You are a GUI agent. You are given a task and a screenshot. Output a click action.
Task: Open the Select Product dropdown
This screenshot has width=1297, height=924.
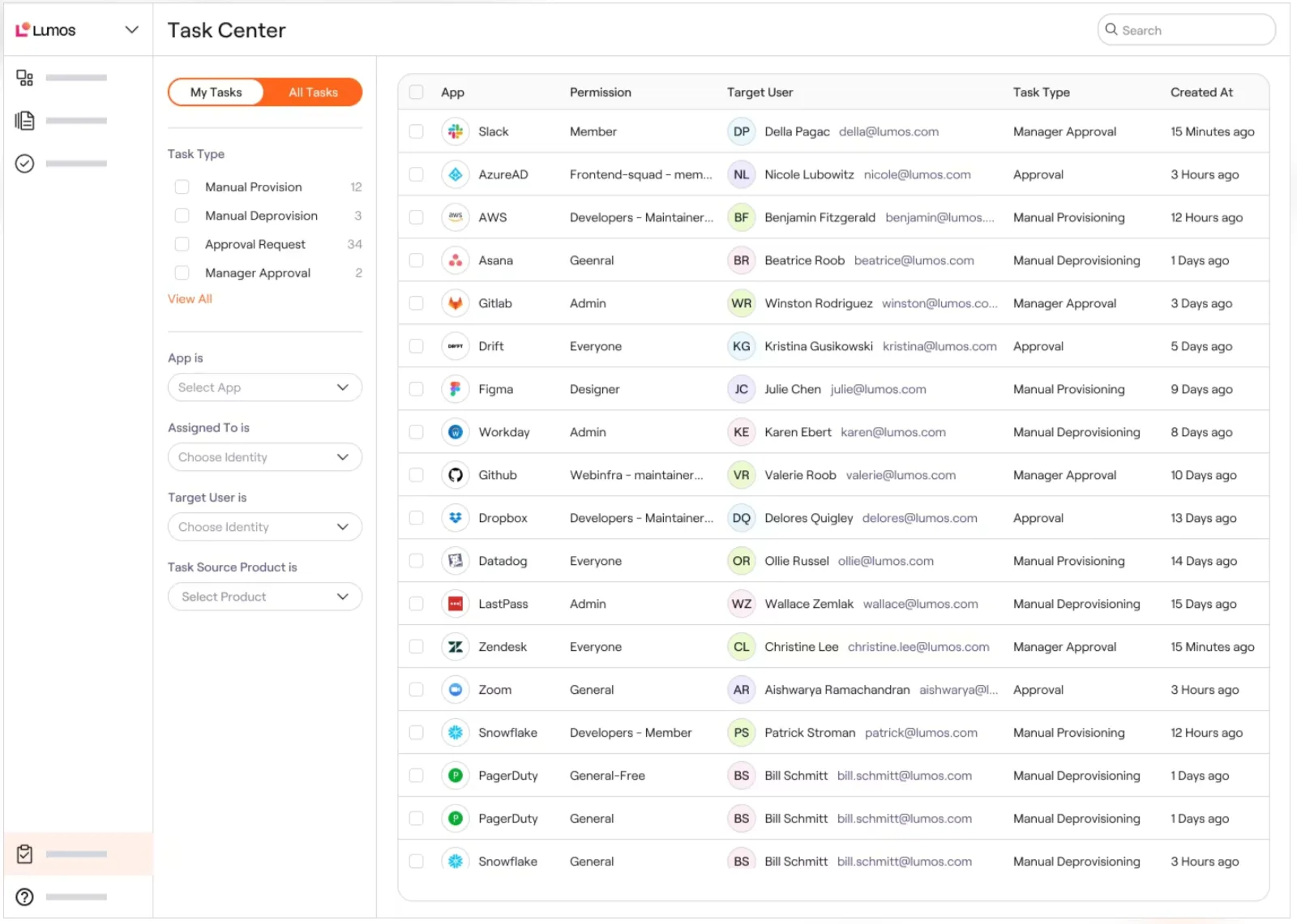265,597
